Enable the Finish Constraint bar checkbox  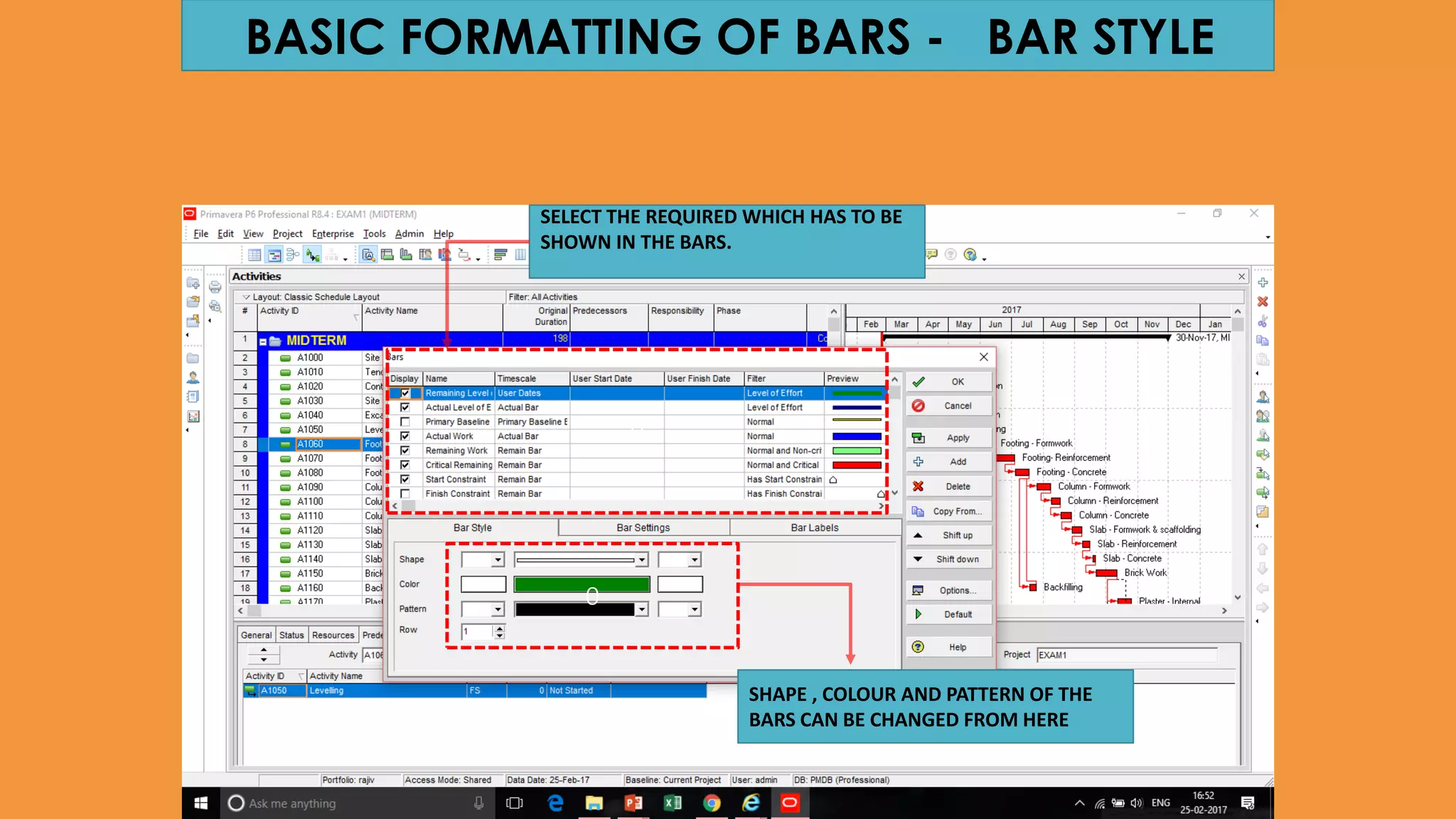pos(405,493)
